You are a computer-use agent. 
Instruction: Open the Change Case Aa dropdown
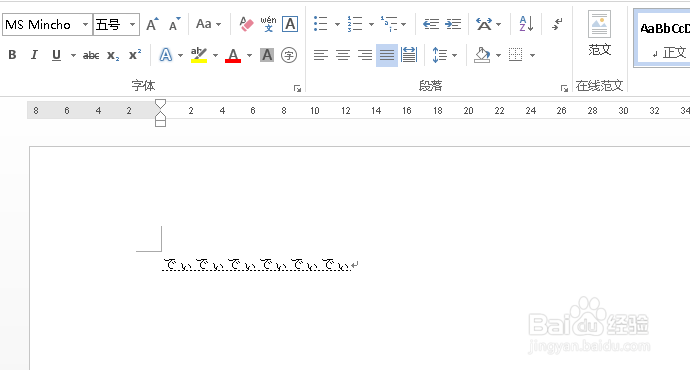tap(208, 24)
